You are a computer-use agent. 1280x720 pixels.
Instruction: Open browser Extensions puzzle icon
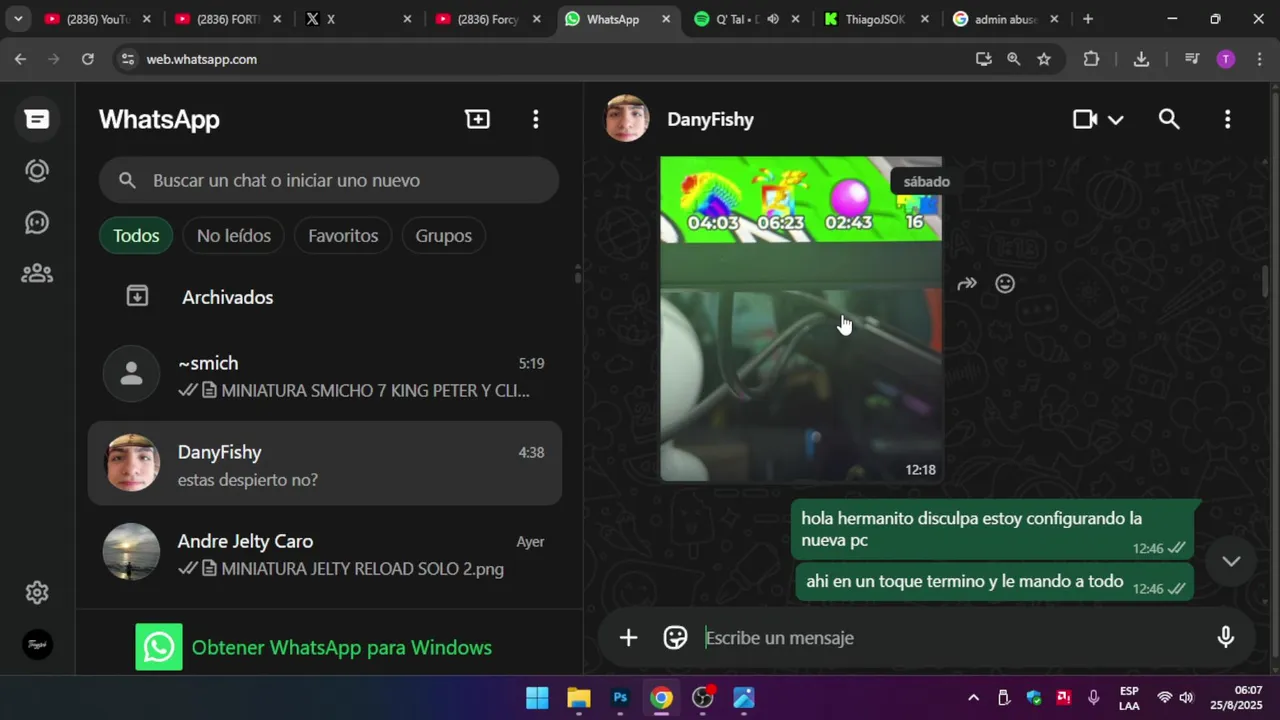tap(1091, 59)
